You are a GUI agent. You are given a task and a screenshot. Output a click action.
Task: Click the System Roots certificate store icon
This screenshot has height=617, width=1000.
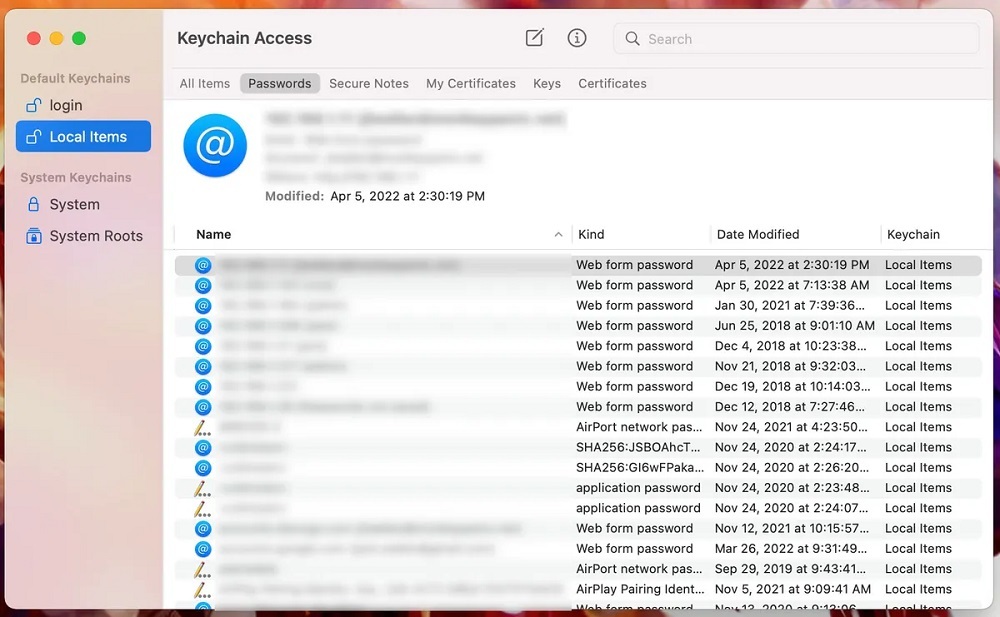34,236
